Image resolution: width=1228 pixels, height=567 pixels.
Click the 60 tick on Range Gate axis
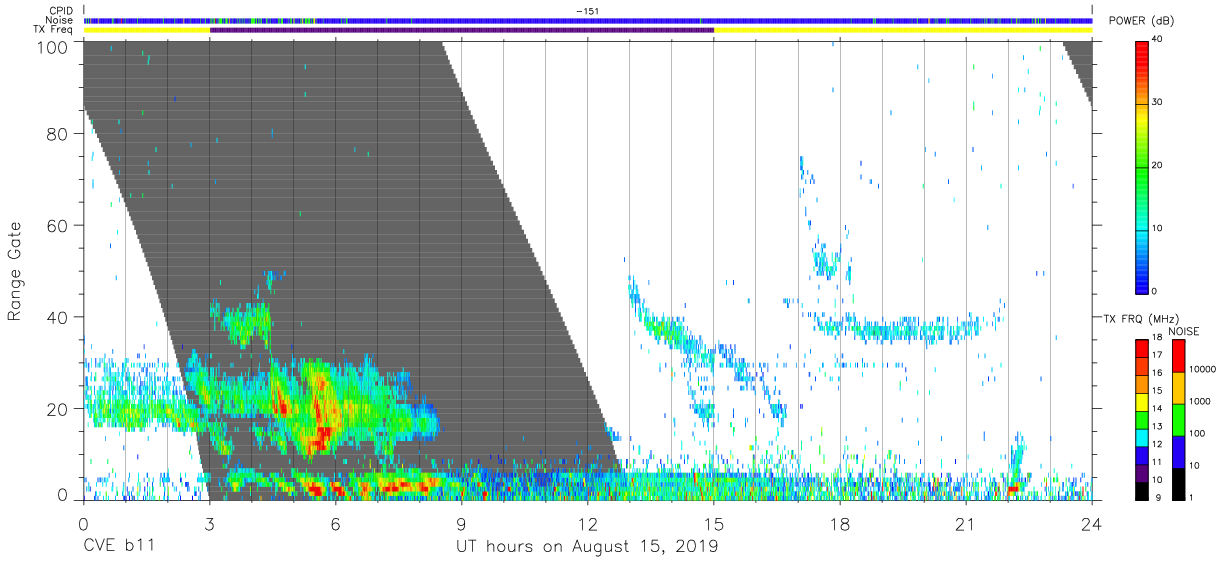tap(58, 225)
